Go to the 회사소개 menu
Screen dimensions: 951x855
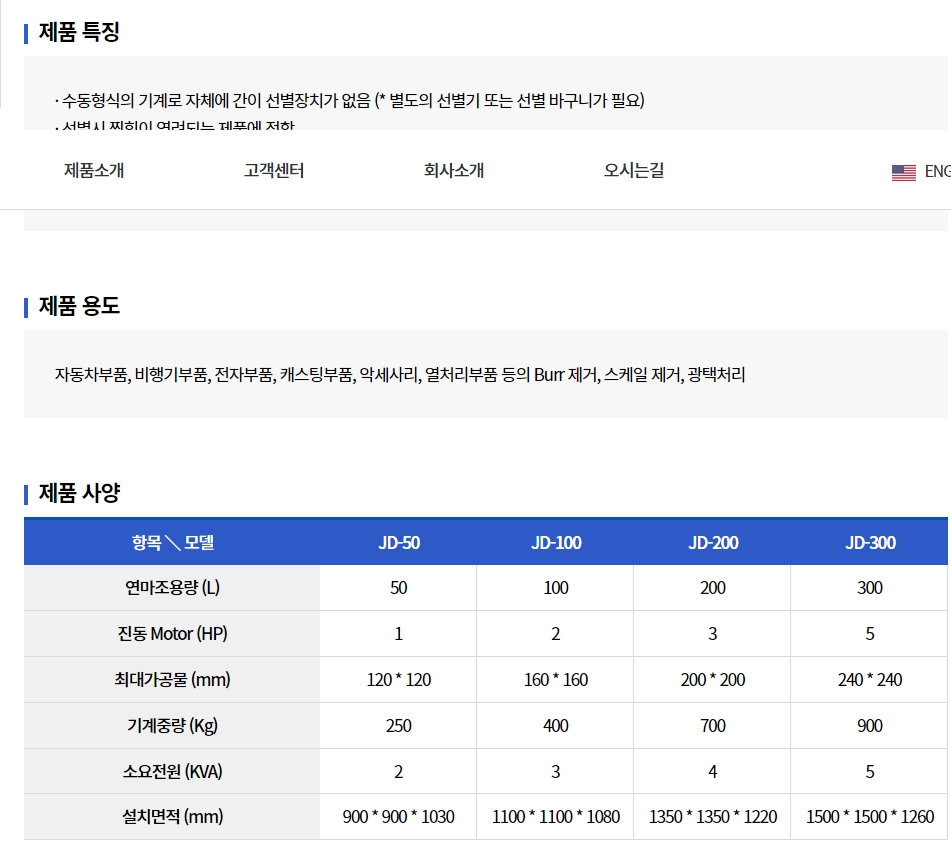click(454, 170)
